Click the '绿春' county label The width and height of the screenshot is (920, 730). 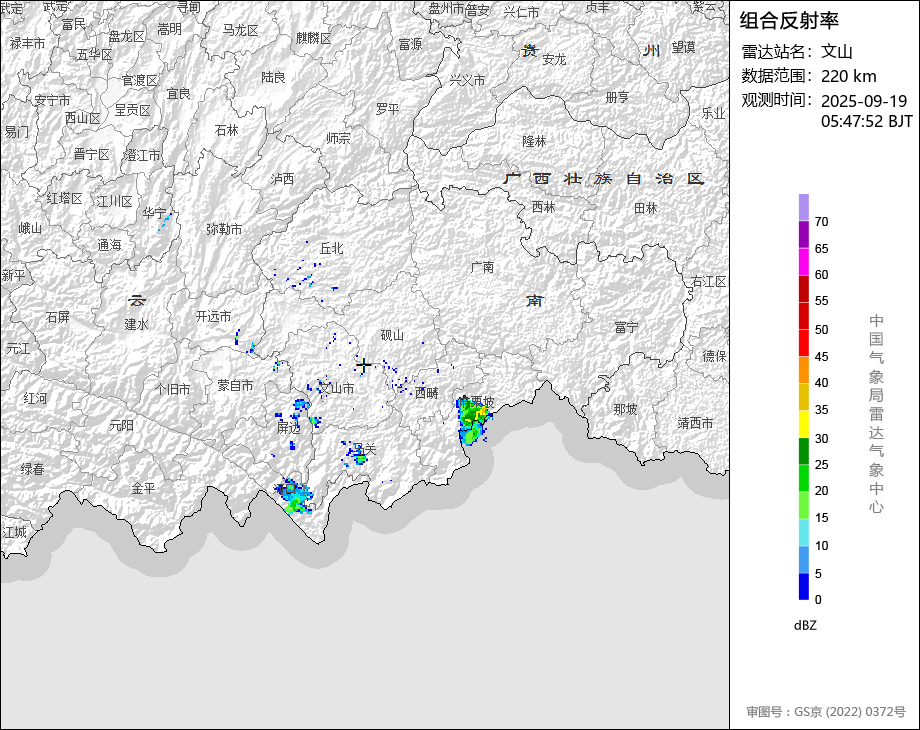click(32, 469)
